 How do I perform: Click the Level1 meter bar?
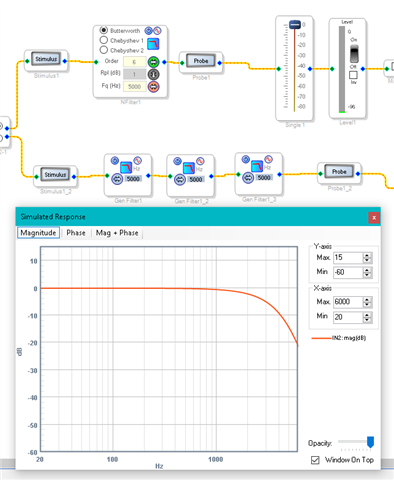[342, 69]
